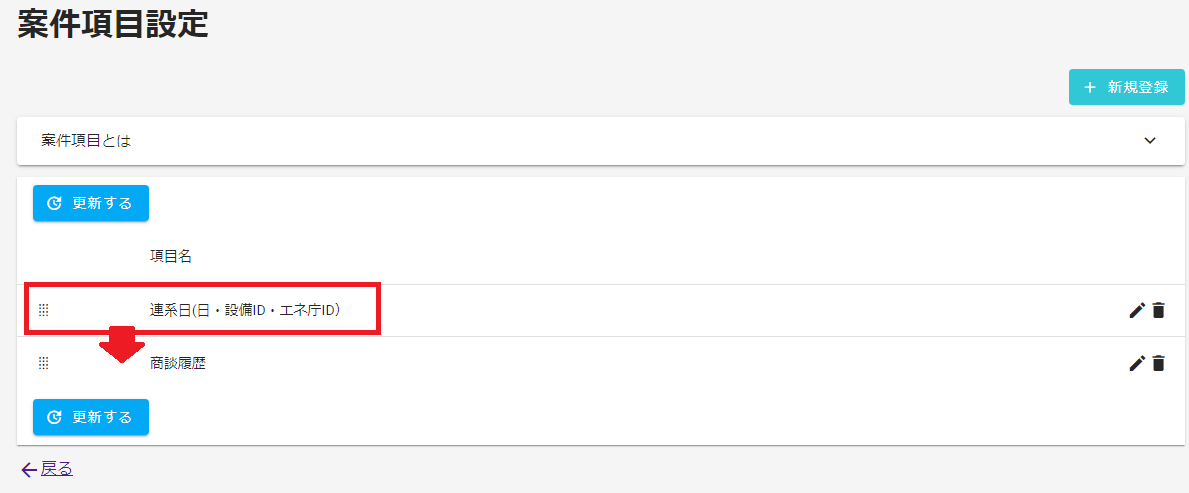Image resolution: width=1189 pixels, height=493 pixels.
Task: Click the drag handle icon for 商談履歴 row
Action: (43, 363)
